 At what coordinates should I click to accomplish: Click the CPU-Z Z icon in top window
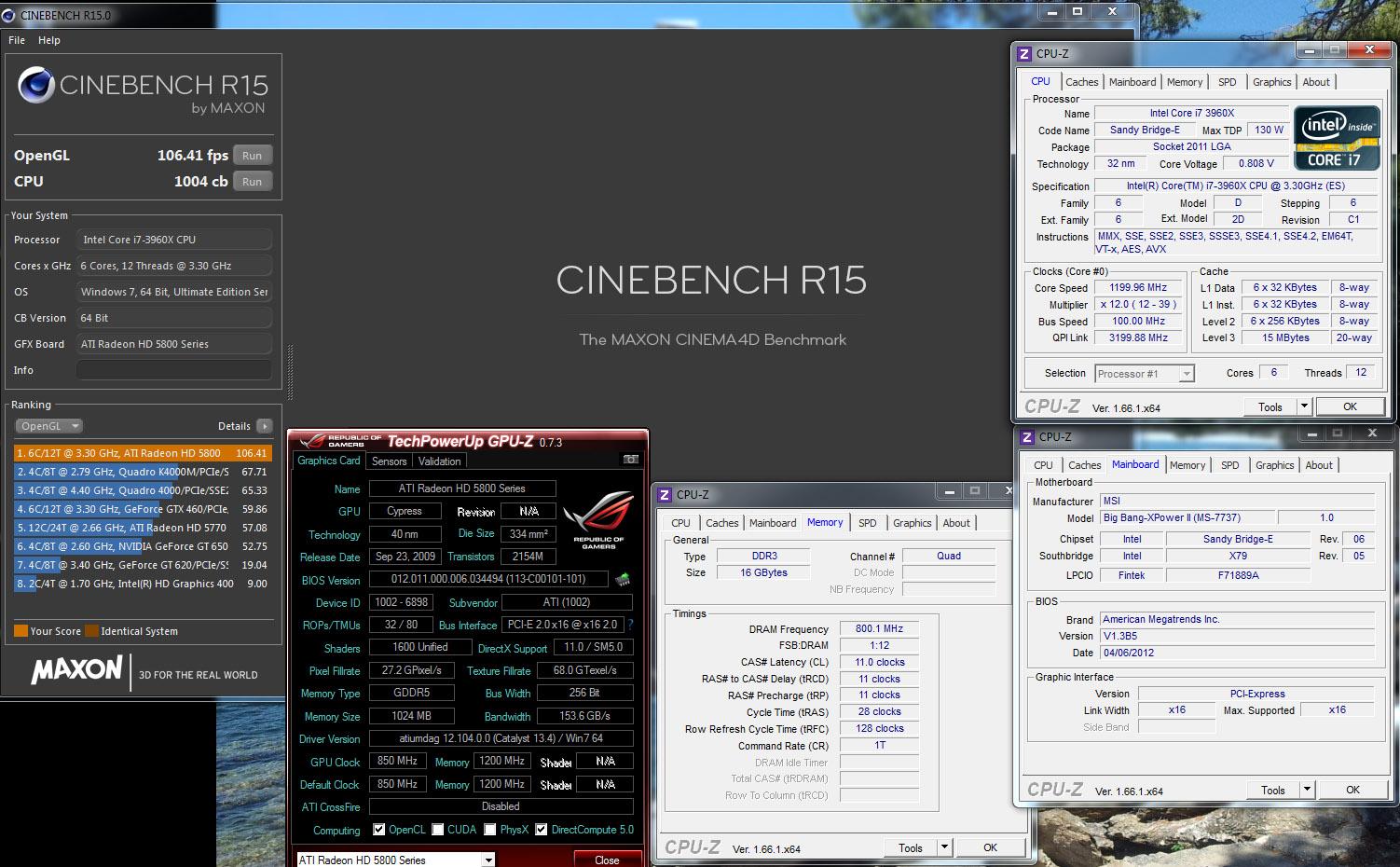click(x=1024, y=54)
